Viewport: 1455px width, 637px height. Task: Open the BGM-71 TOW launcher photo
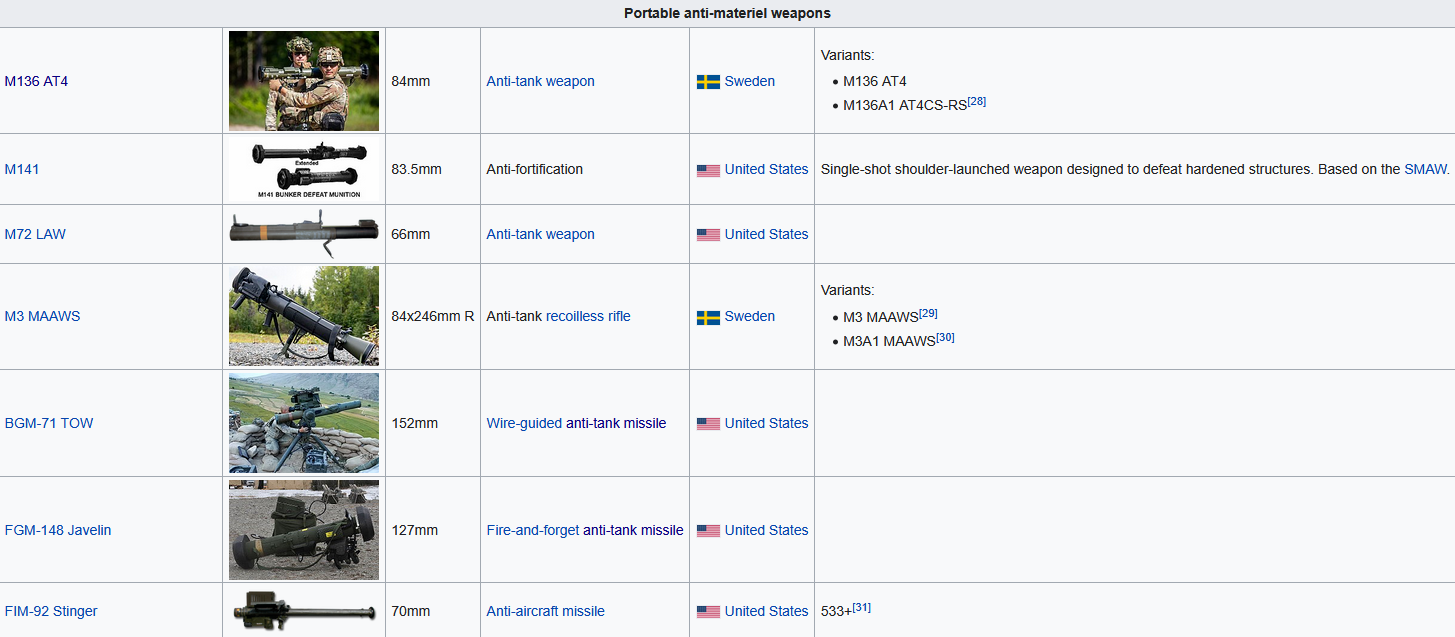(x=304, y=423)
